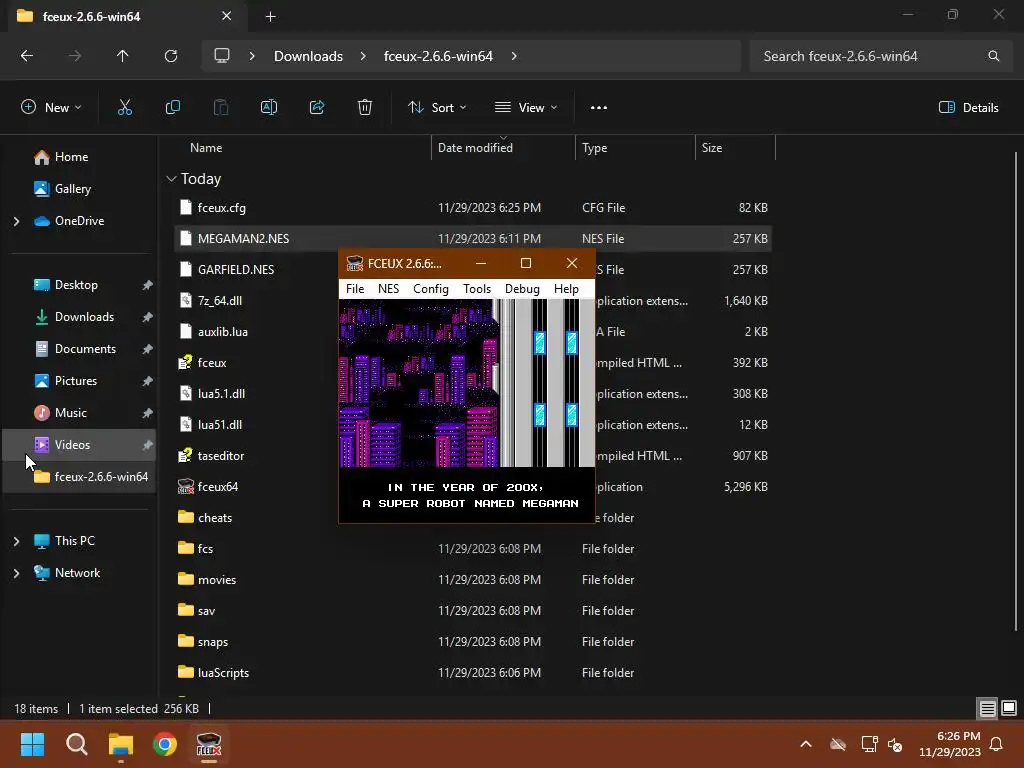The width and height of the screenshot is (1024, 768).
Task: Open the See more ellipsis menu
Action: click(599, 108)
